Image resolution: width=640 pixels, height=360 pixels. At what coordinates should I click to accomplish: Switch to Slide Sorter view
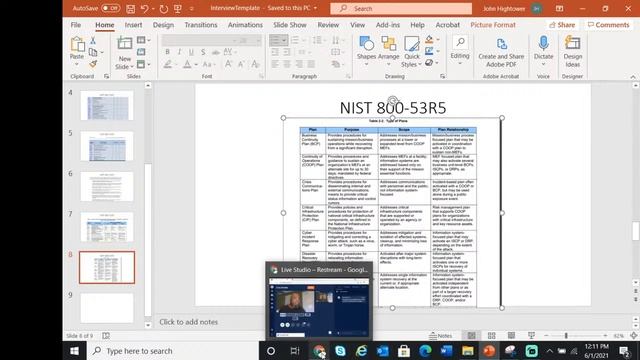[x=491, y=336]
